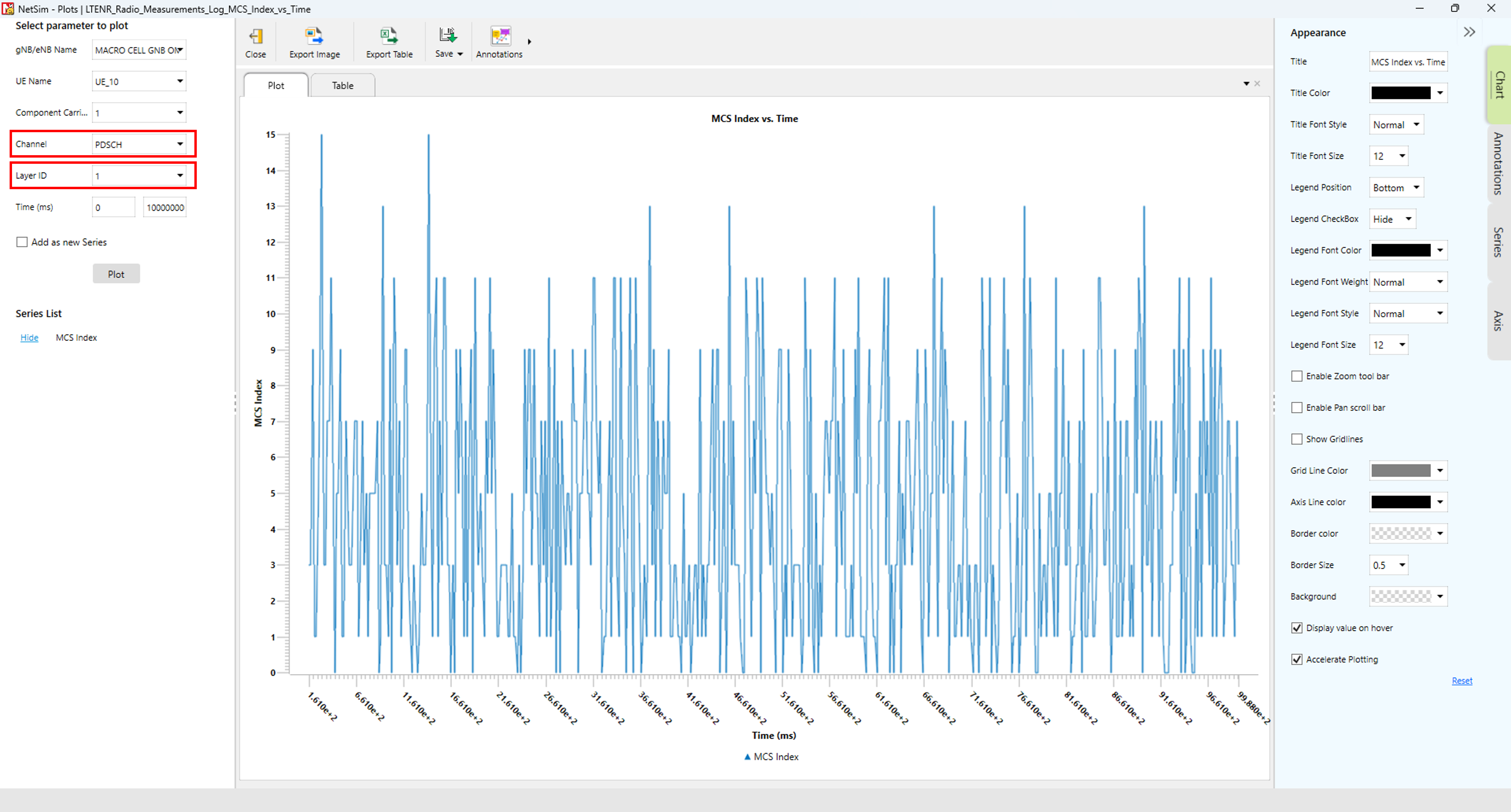This screenshot has width=1511, height=812.
Task: Close the plot tab with small x
Action: coord(1257,84)
